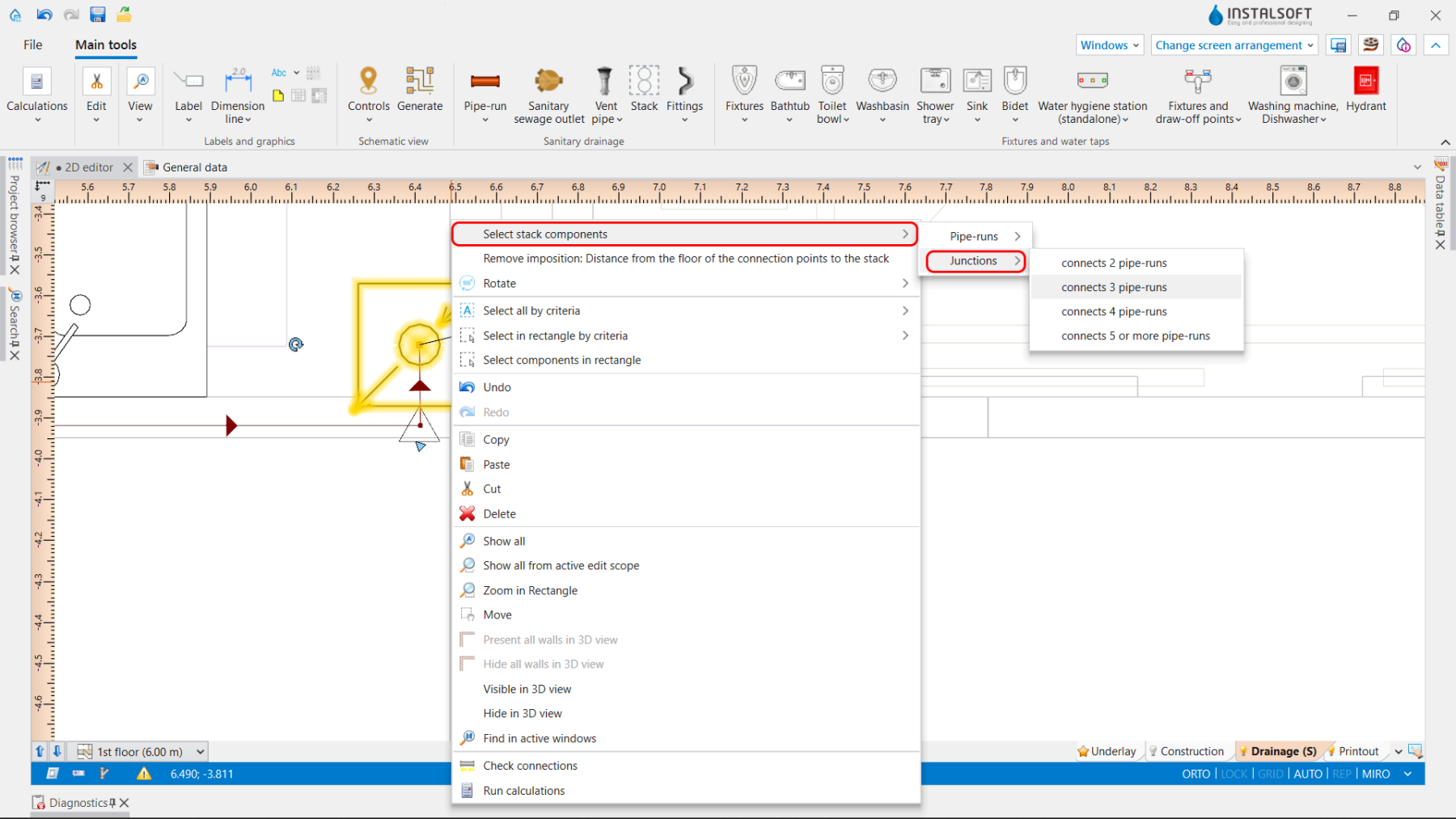Image resolution: width=1456 pixels, height=819 pixels.
Task: Select the Washbasin fixture icon
Action: click(882, 82)
